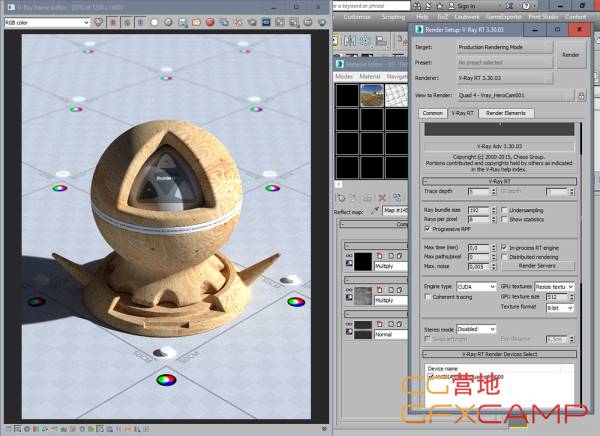The width and height of the screenshot is (600, 436).
Task: Open the load image folder icon
Action: click(196, 23)
